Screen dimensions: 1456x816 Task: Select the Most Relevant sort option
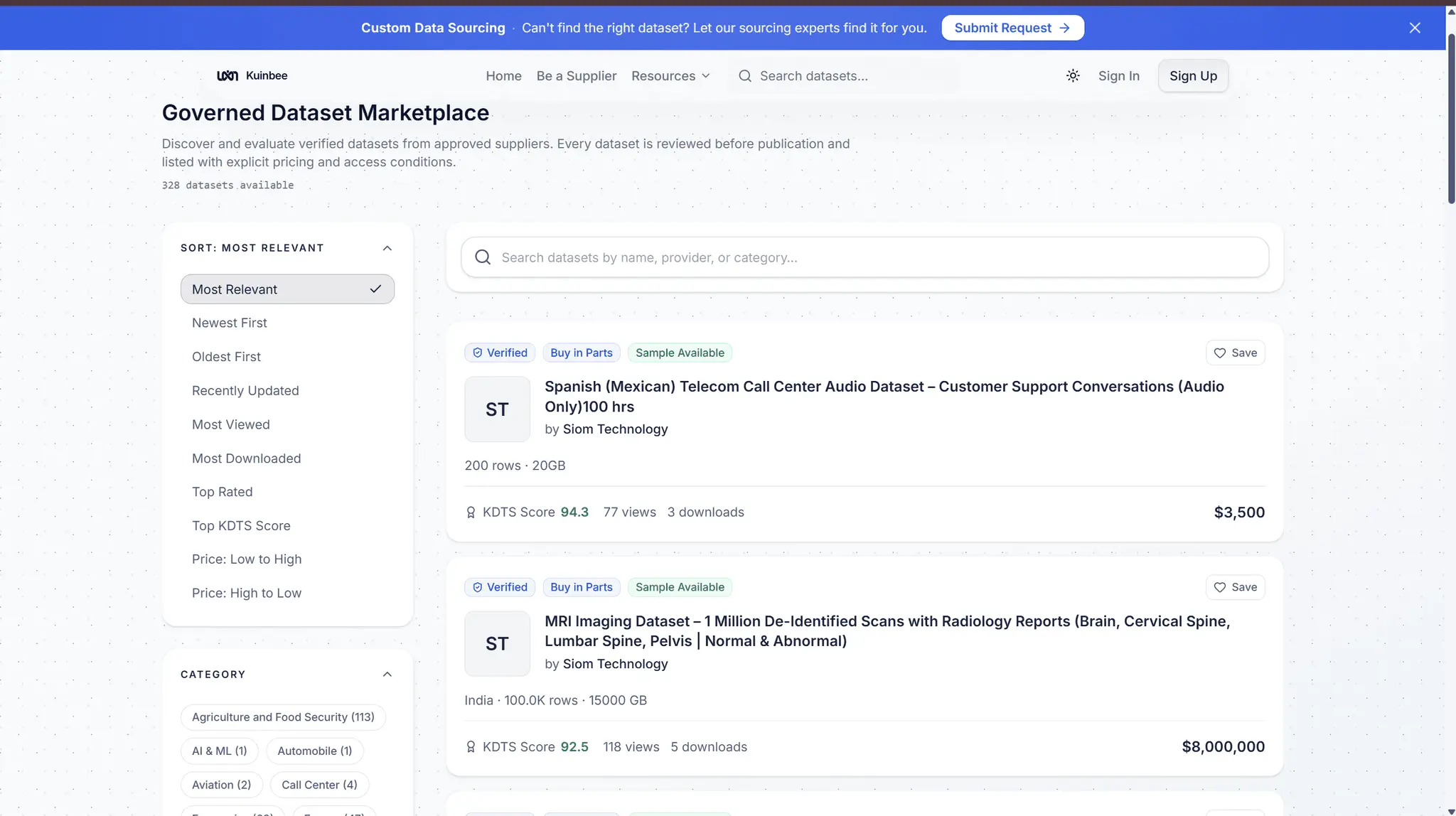tap(287, 289)
